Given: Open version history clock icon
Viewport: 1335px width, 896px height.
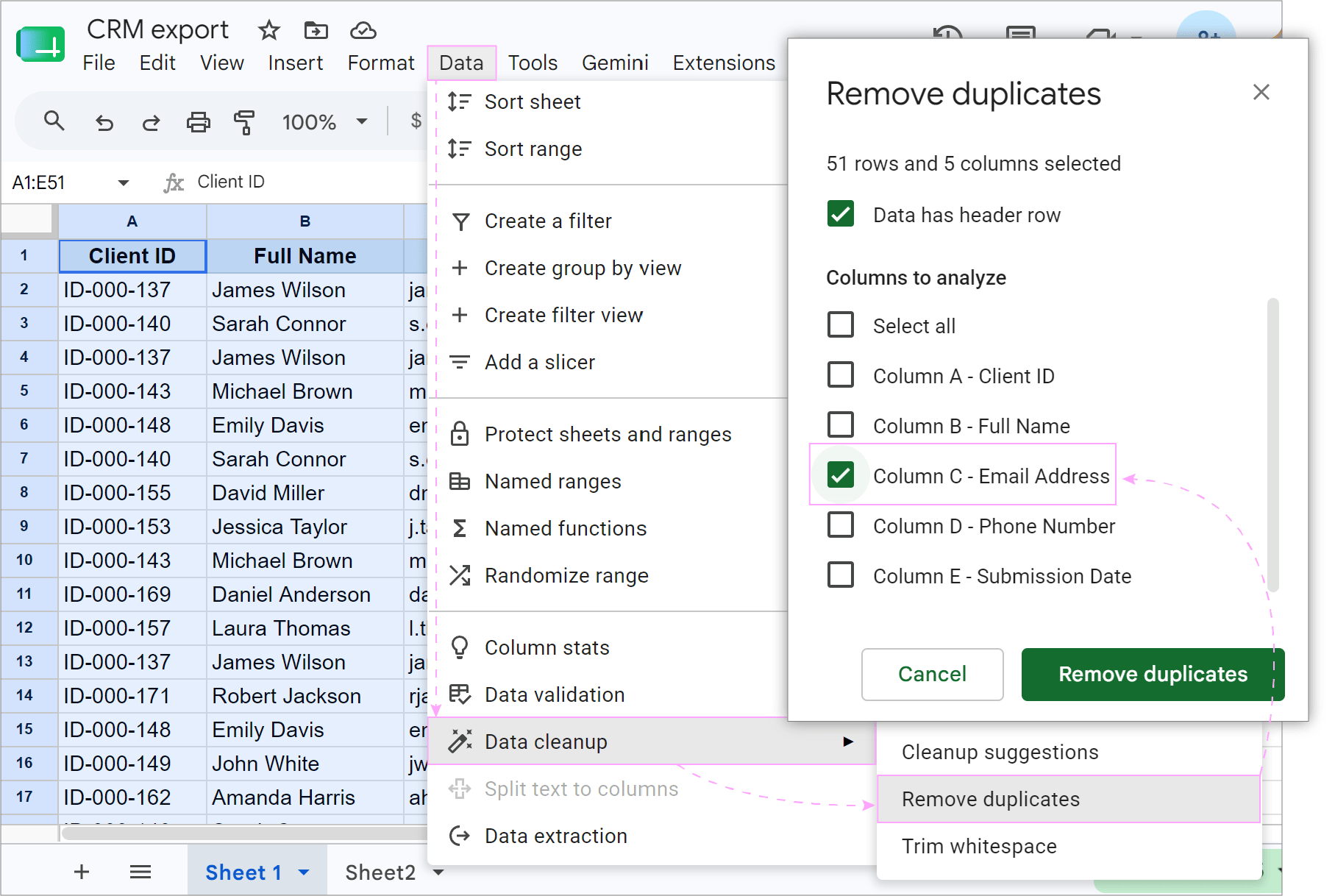Looking at the screenshot, I should pyautogui.click(x=947, y=32).
